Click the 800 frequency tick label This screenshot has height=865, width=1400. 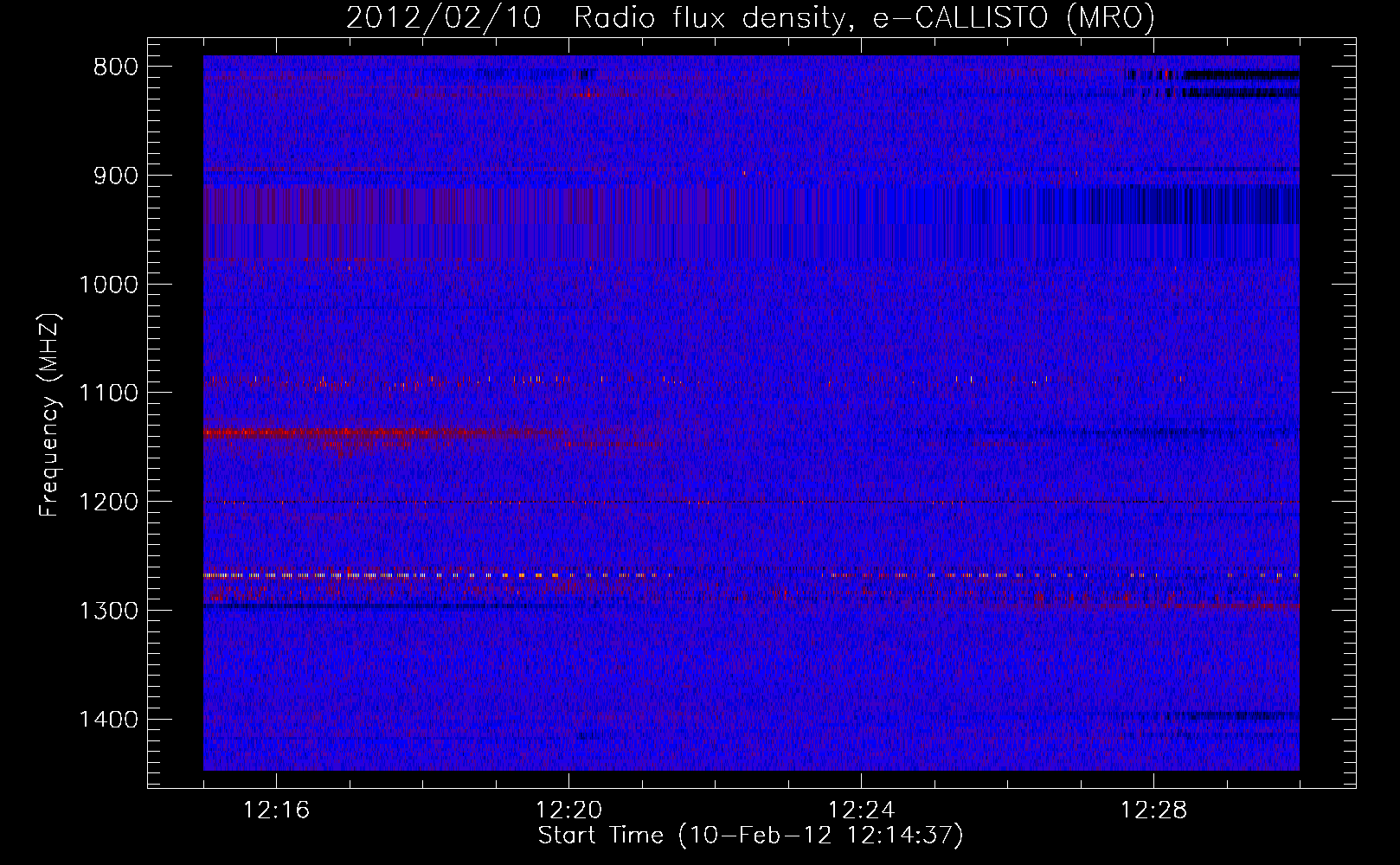point(115,67)
